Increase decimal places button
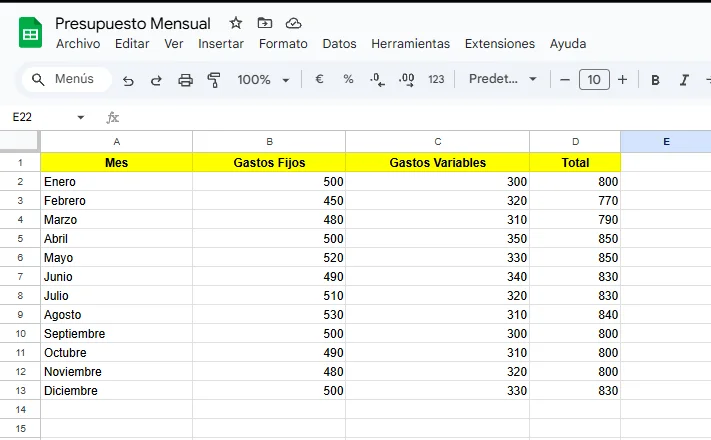711x440 pixels. click(407, 80)
